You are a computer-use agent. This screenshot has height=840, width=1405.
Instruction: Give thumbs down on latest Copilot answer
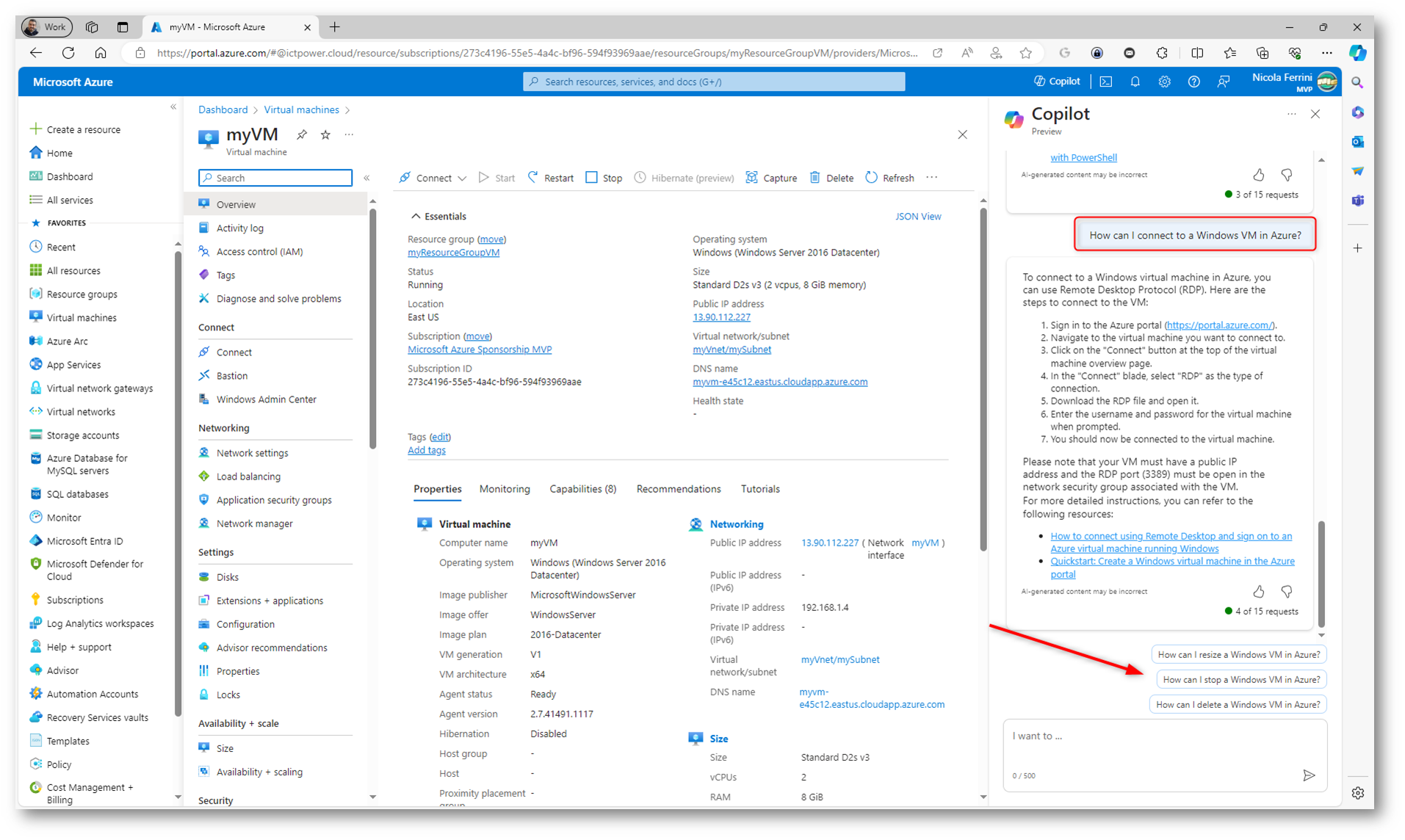[1286, 591]
